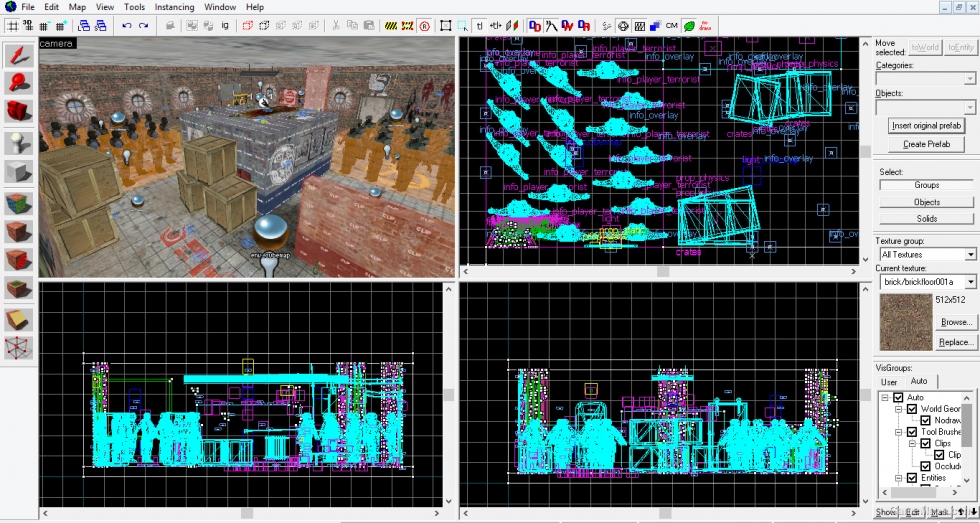Click the Redo arrow icon
The height and width of the screenshot is (523, 980).
coord(143,26)
